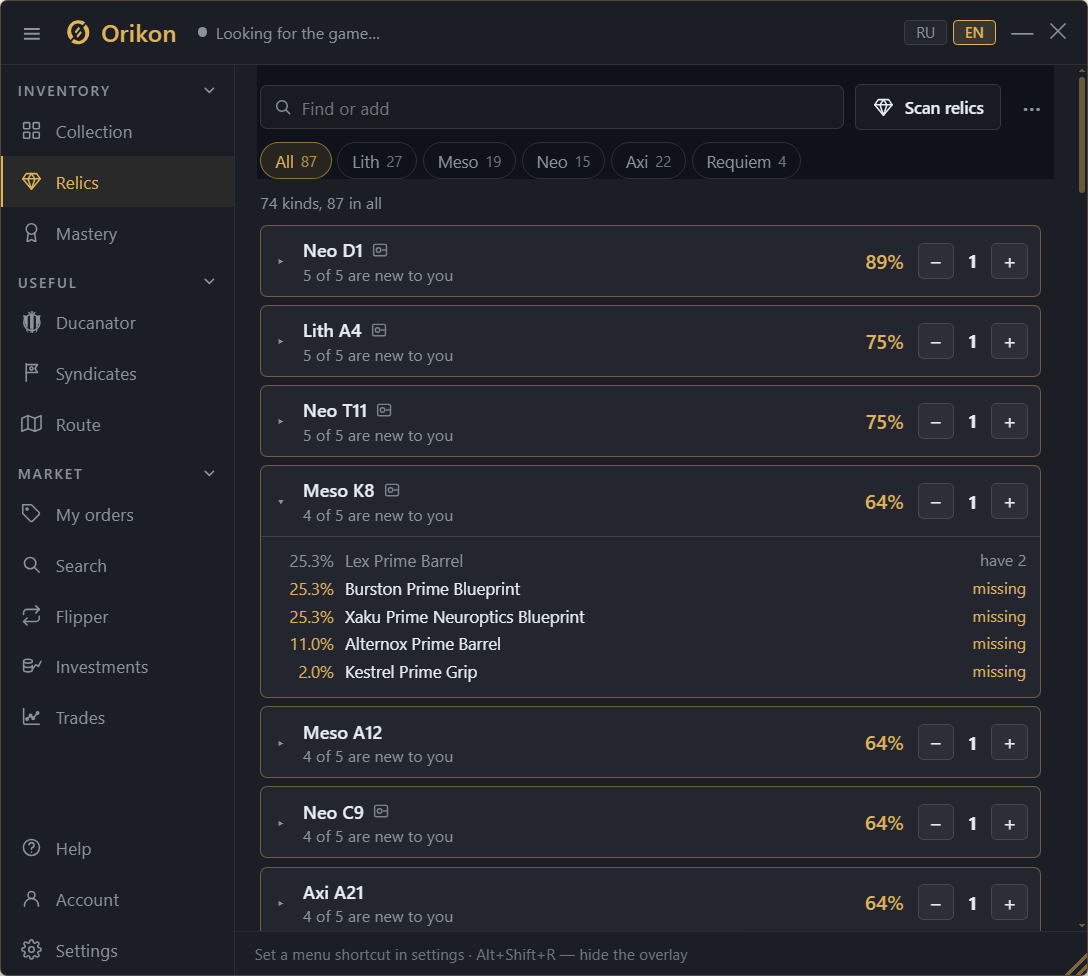Open the hamburger menu
This screenshot has width=1088, height=976.
(32, 33)
